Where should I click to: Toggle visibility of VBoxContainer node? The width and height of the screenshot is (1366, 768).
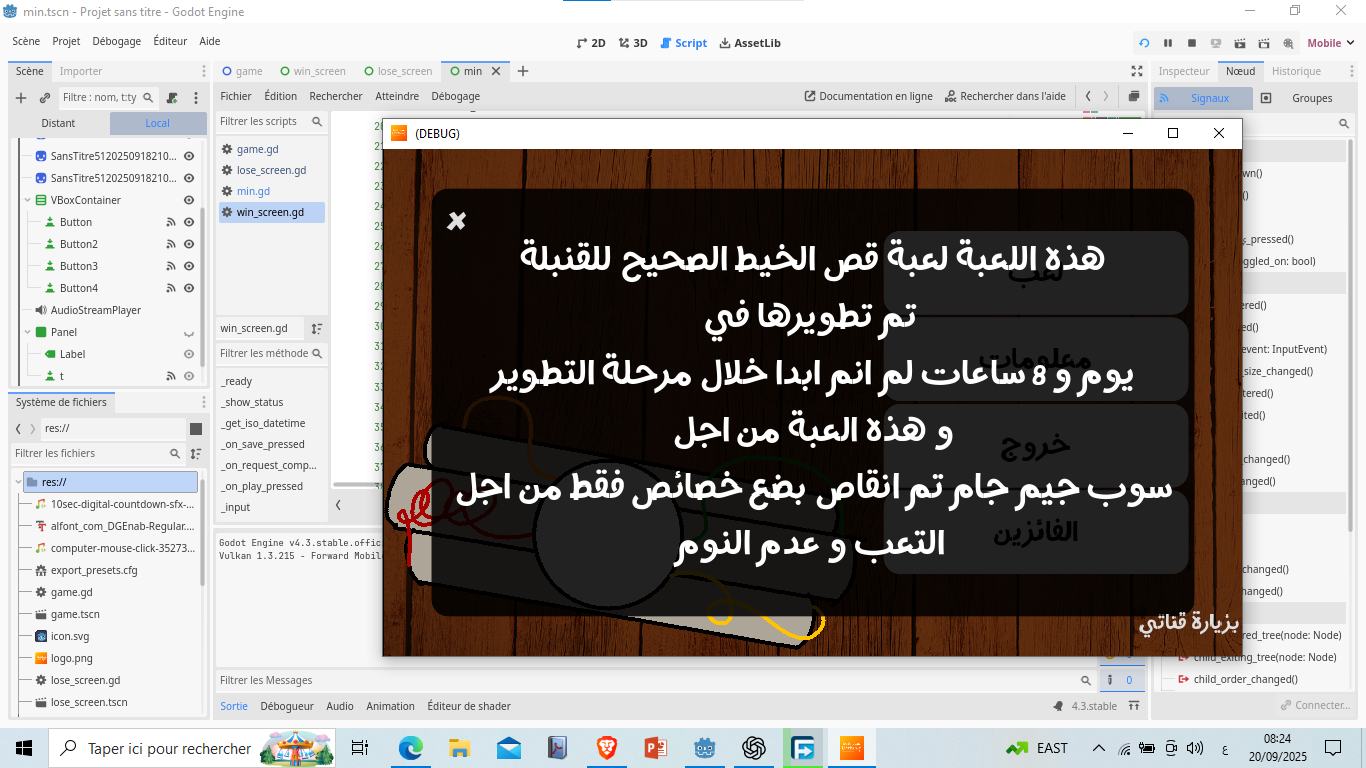[x=189, y=200]
